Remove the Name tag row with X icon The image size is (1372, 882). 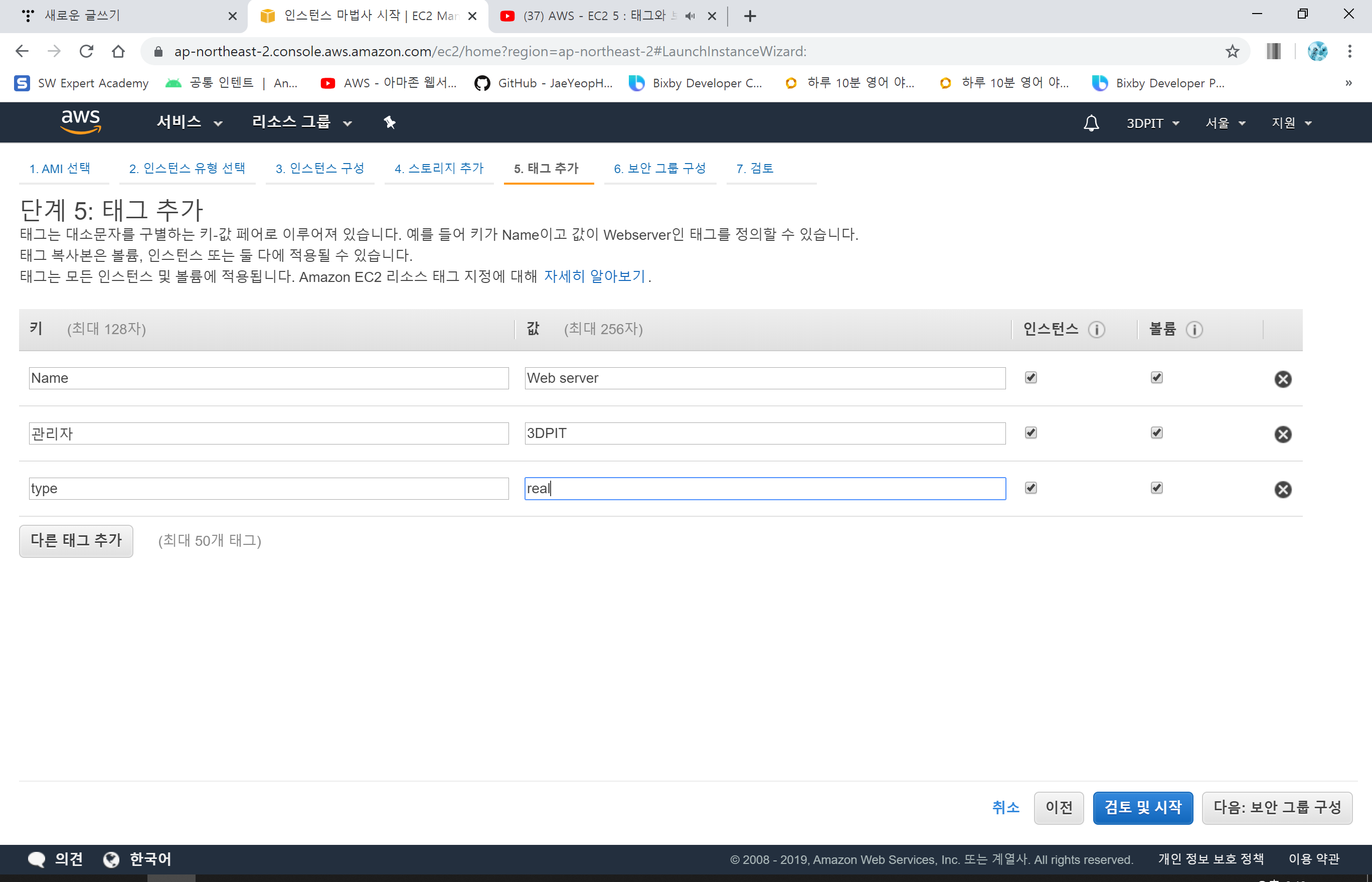coord(1283,379)
